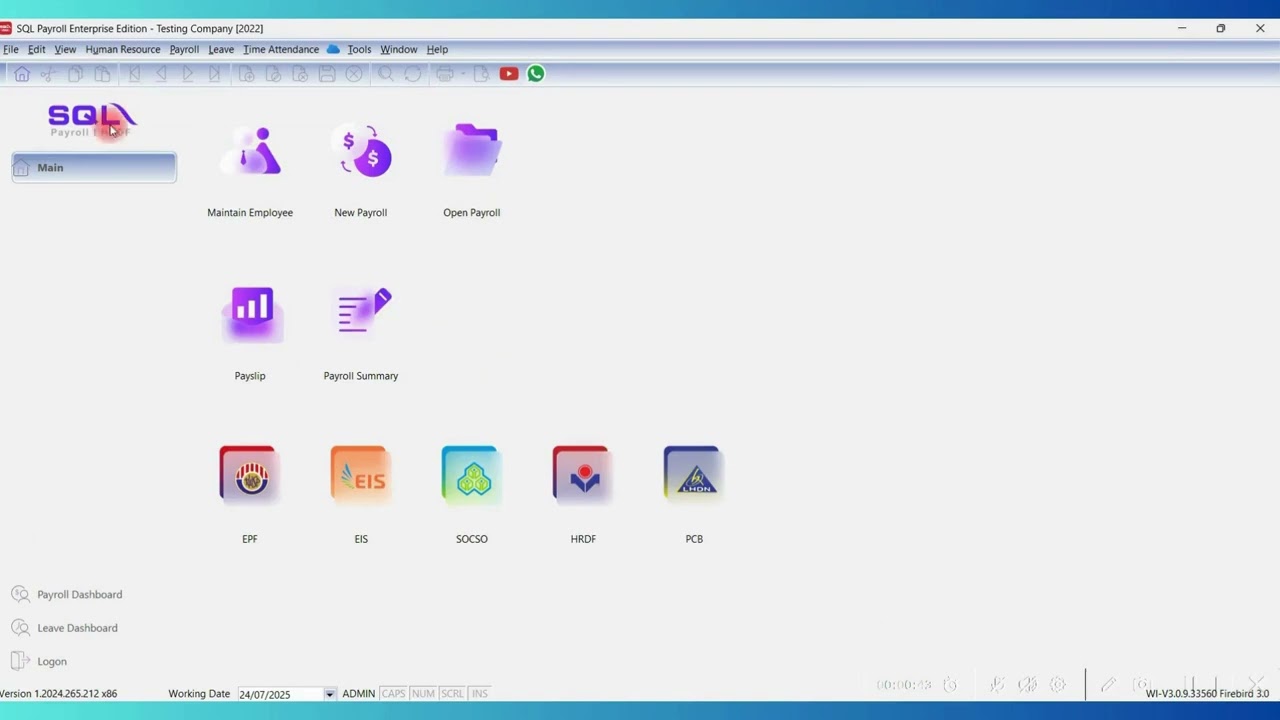Viewport: 1280px width, 720px height.
Task: Go to next record in toolbar
Action: click(188, 74)
